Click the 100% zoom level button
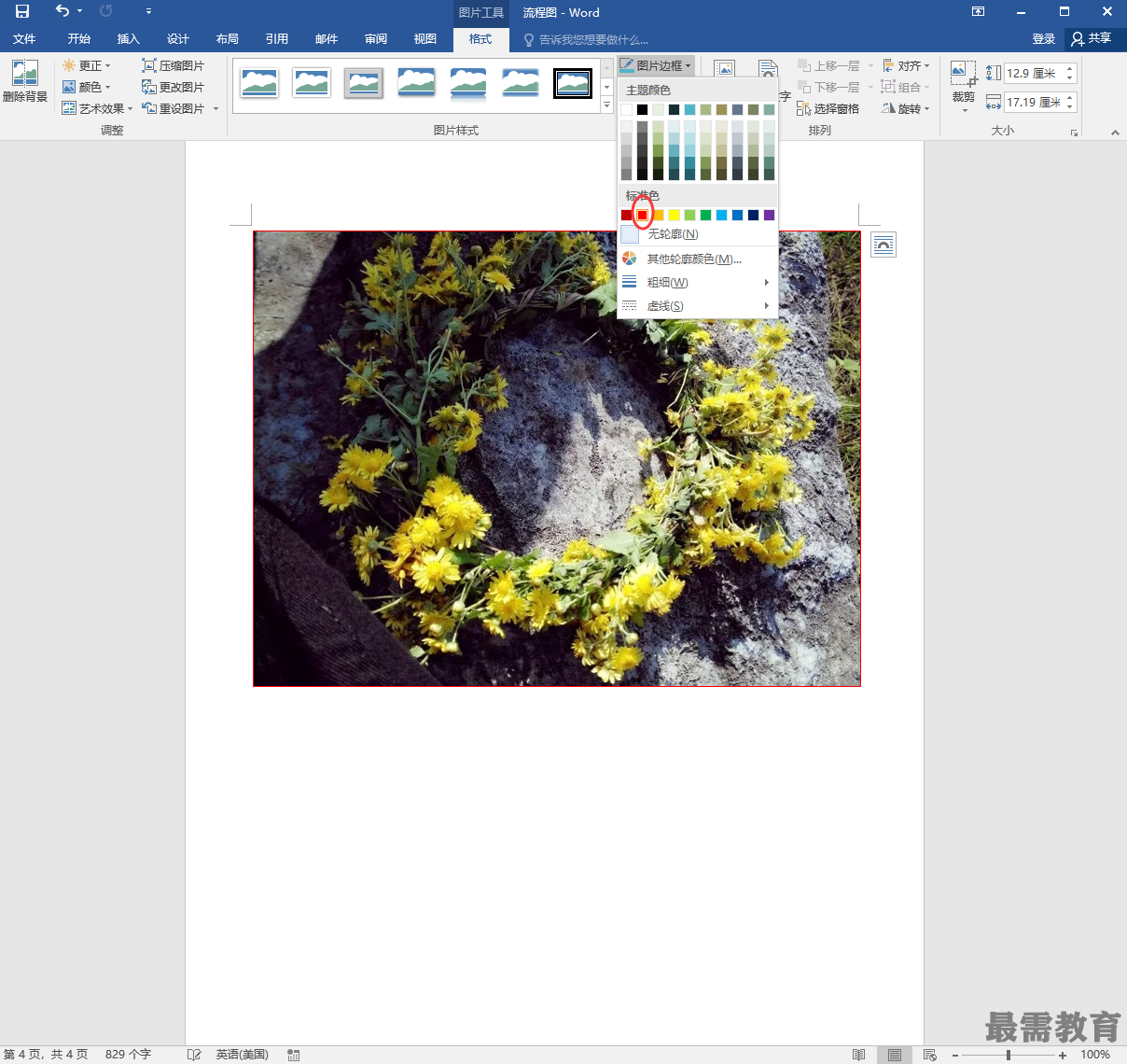The height and width of the screenshot is (1064, 1127). click(x=1095, y=1055)
